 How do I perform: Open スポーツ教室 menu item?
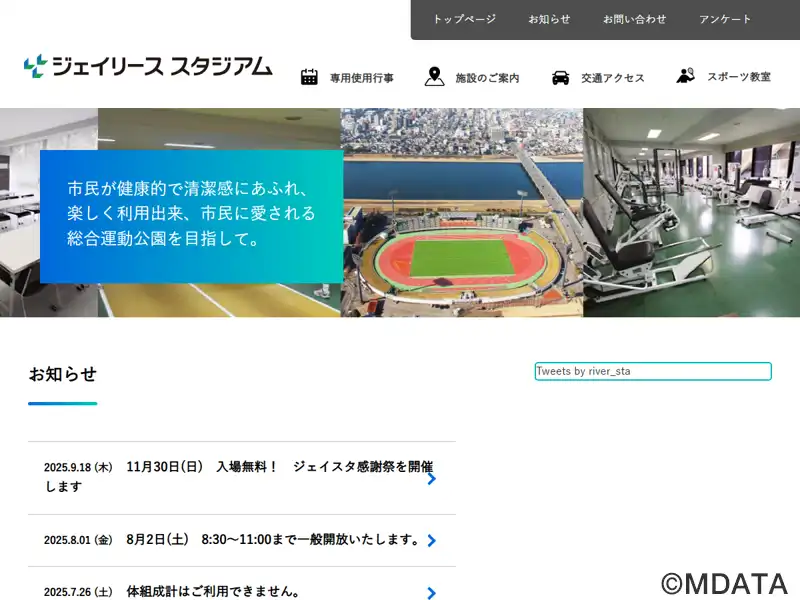(739, 77)
